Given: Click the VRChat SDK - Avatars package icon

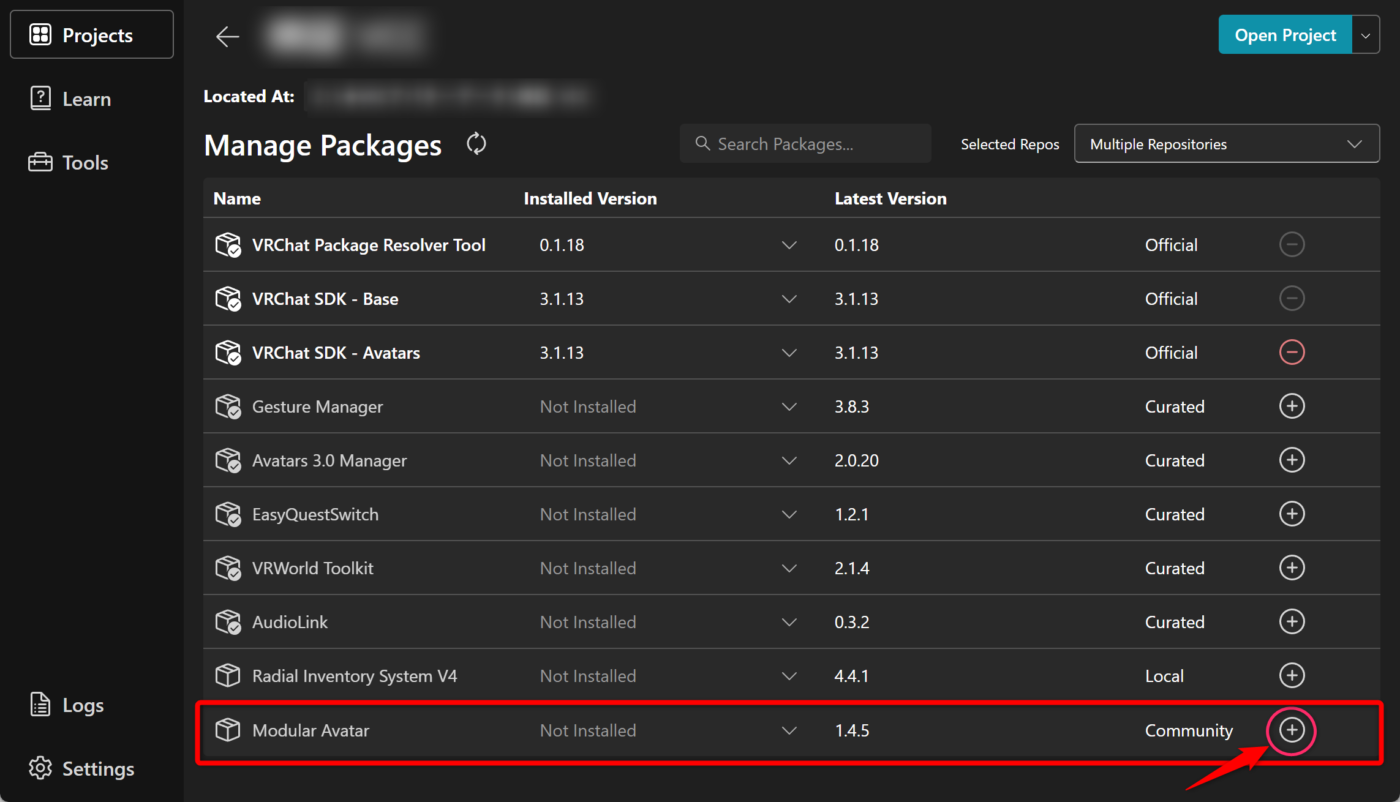Looking at the screenshot, I should [228, 353].
